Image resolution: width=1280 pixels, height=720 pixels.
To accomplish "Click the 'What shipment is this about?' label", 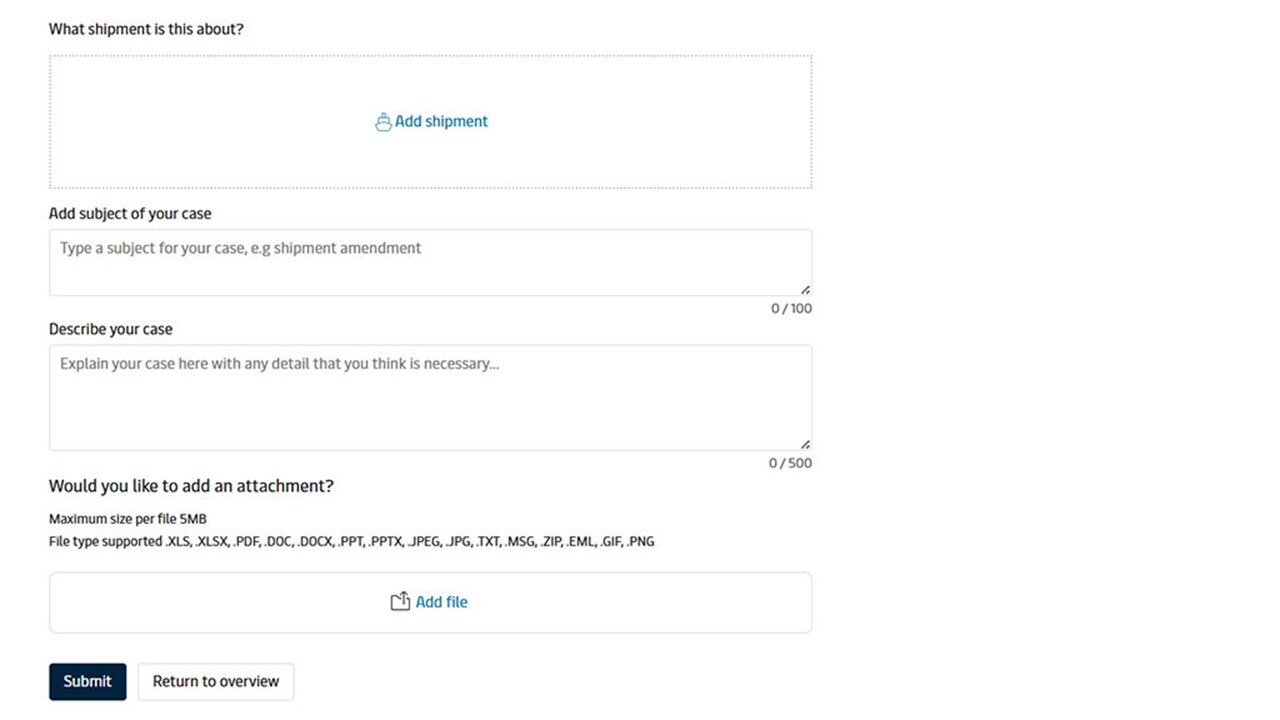I will tap(146, 29).
